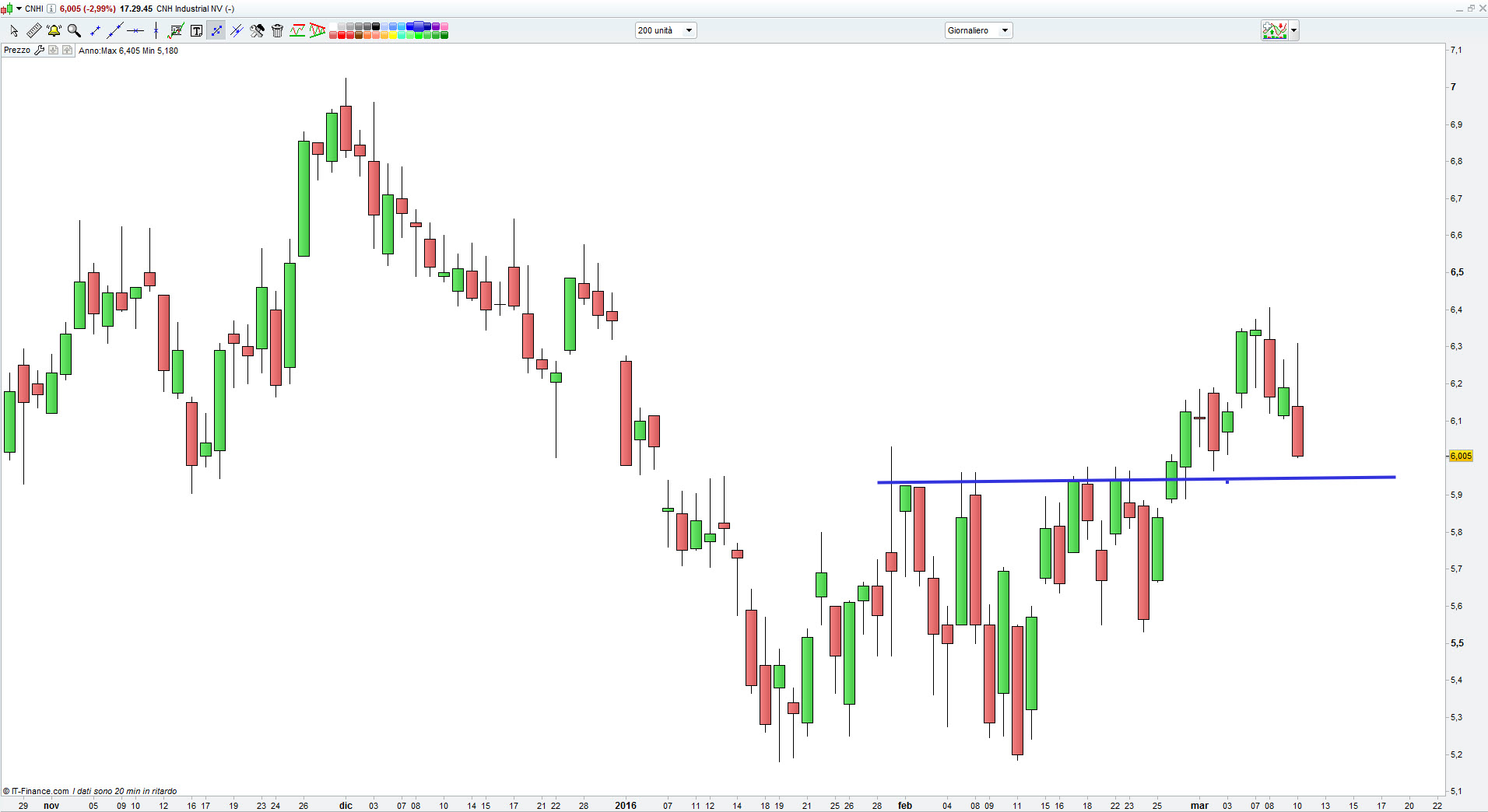Select the pointer cursor tool
Image resolution: width=1488 pixels, height=812 pixels.
[x=14, y=30]
